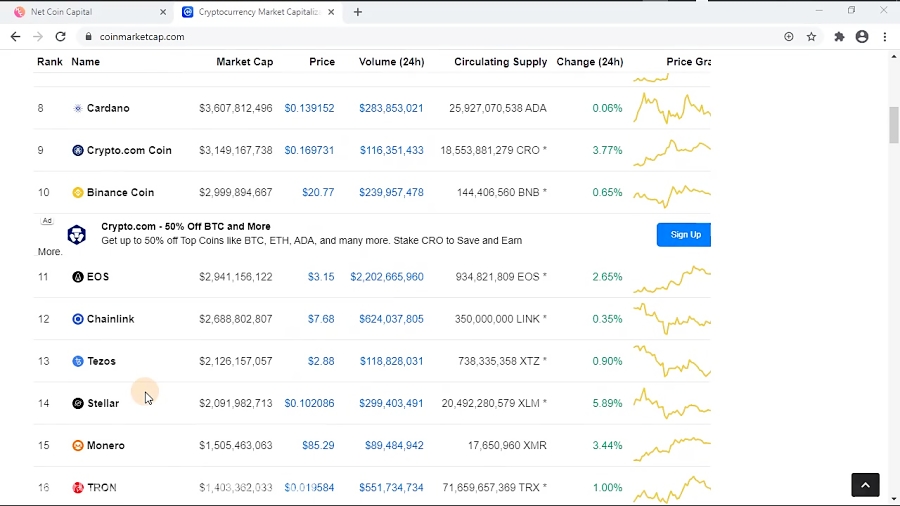
Task: Open the TRON name link
Action: [x=102, y=488]
